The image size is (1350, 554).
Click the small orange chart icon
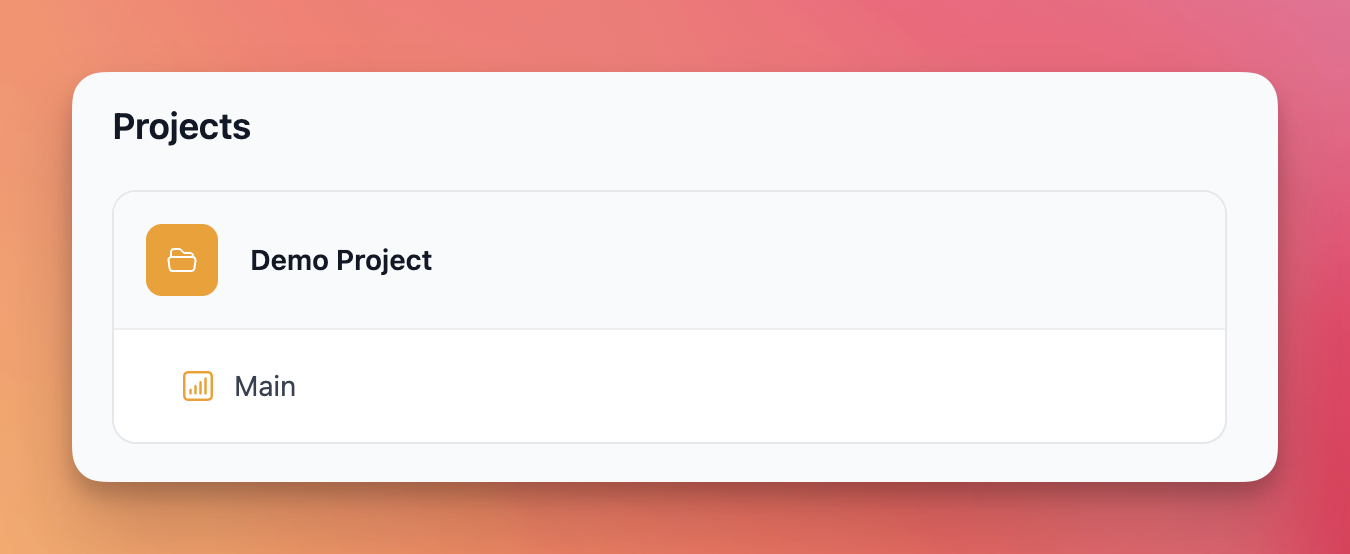click(x=198, y=386)
